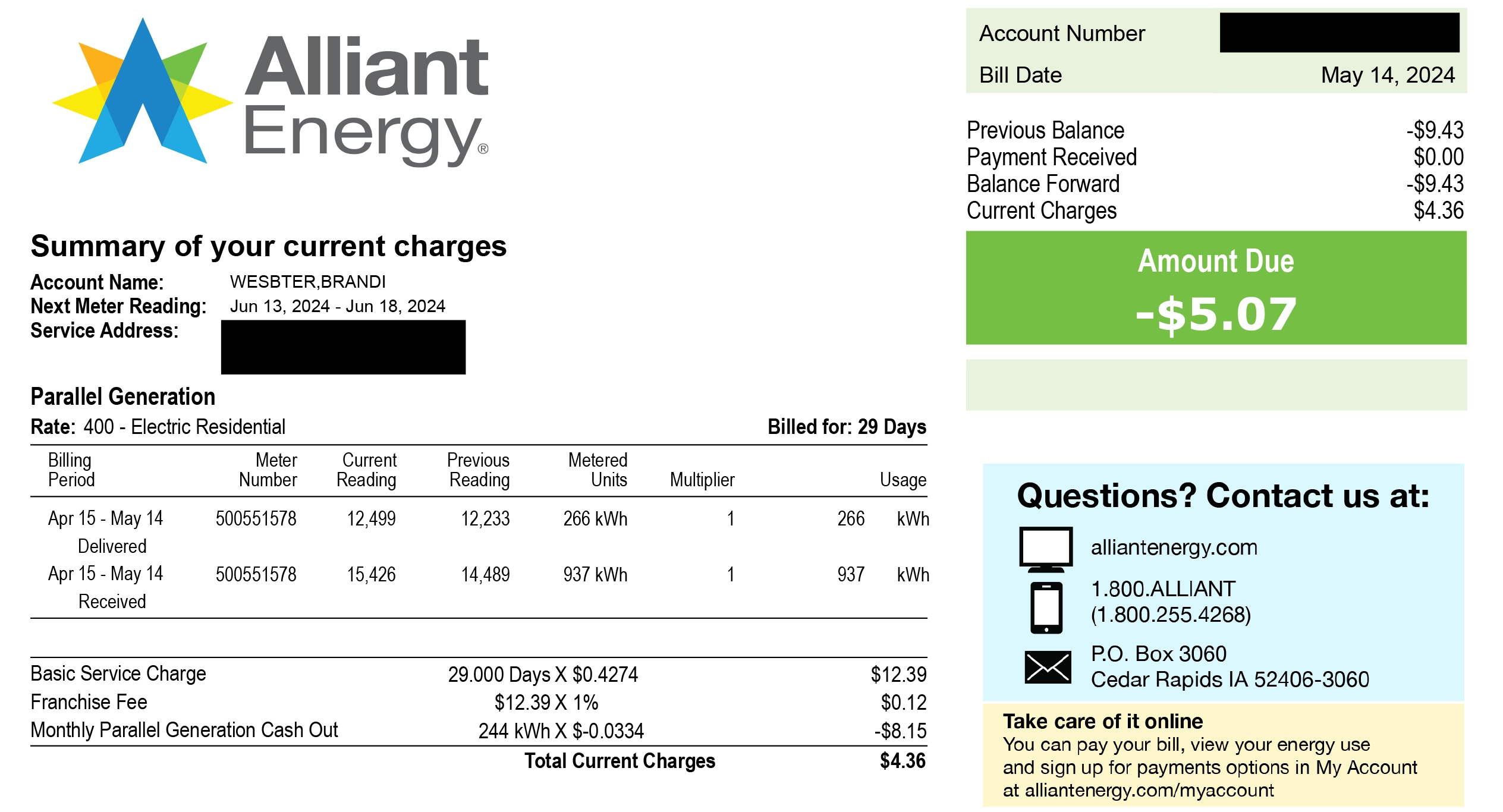Viewport: 1503px width, 812px height.
Task: Click the Alliant Energy star logo
Action: tap(143, 92)
